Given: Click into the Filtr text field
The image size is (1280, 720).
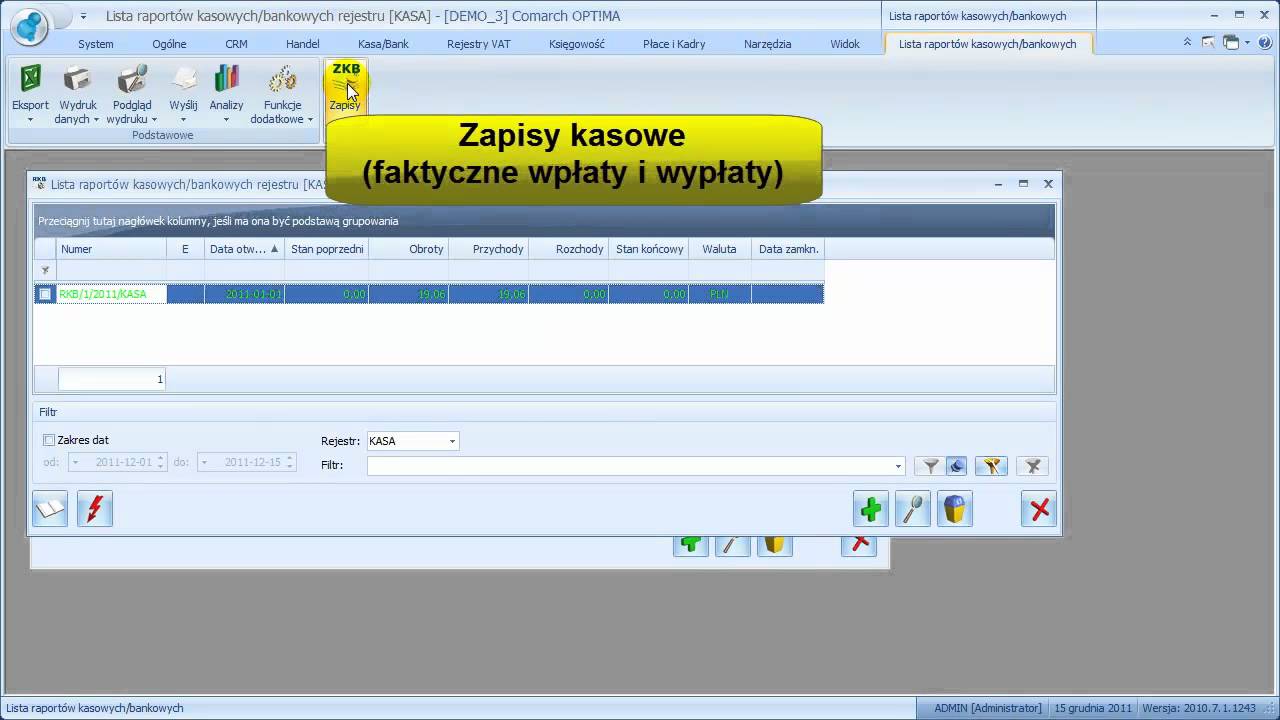Looking at the screenshot, I should [629, 466].
